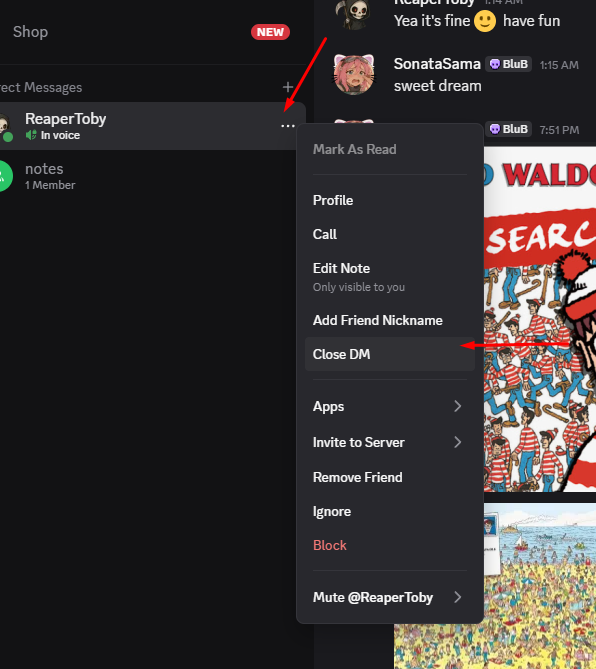The width and height of the screenshot is (596, 669).
Task: Click the 1:15 AM timestamp
Action: click(x=559, y=65)
